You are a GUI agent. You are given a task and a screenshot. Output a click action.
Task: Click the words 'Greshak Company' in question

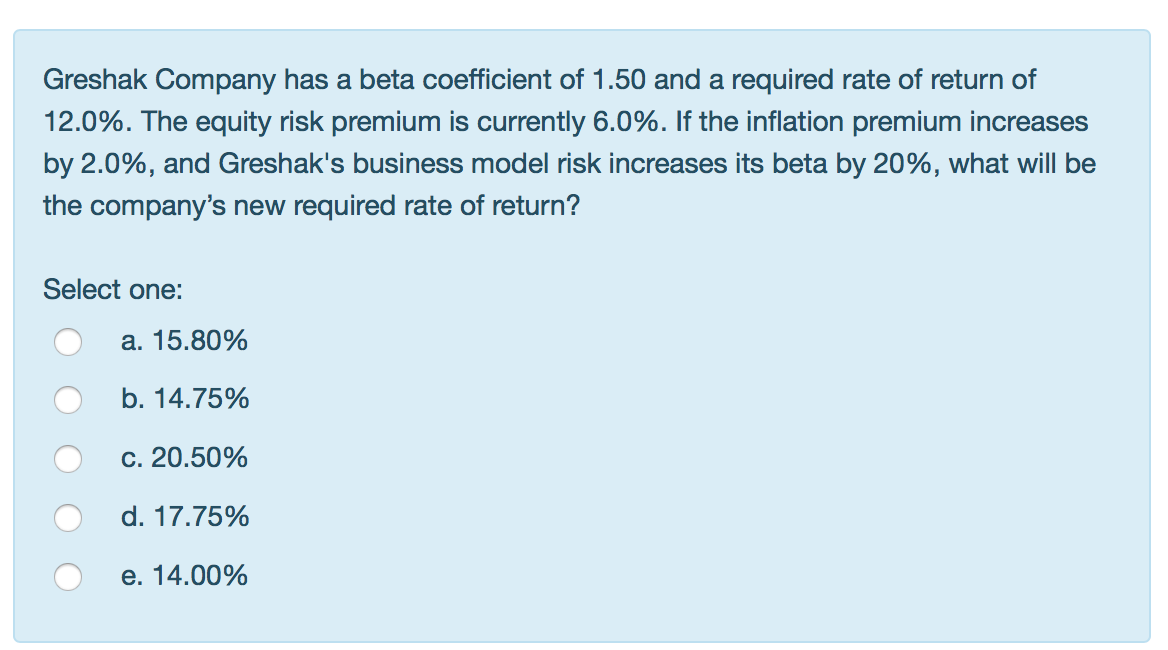(159, 80)
